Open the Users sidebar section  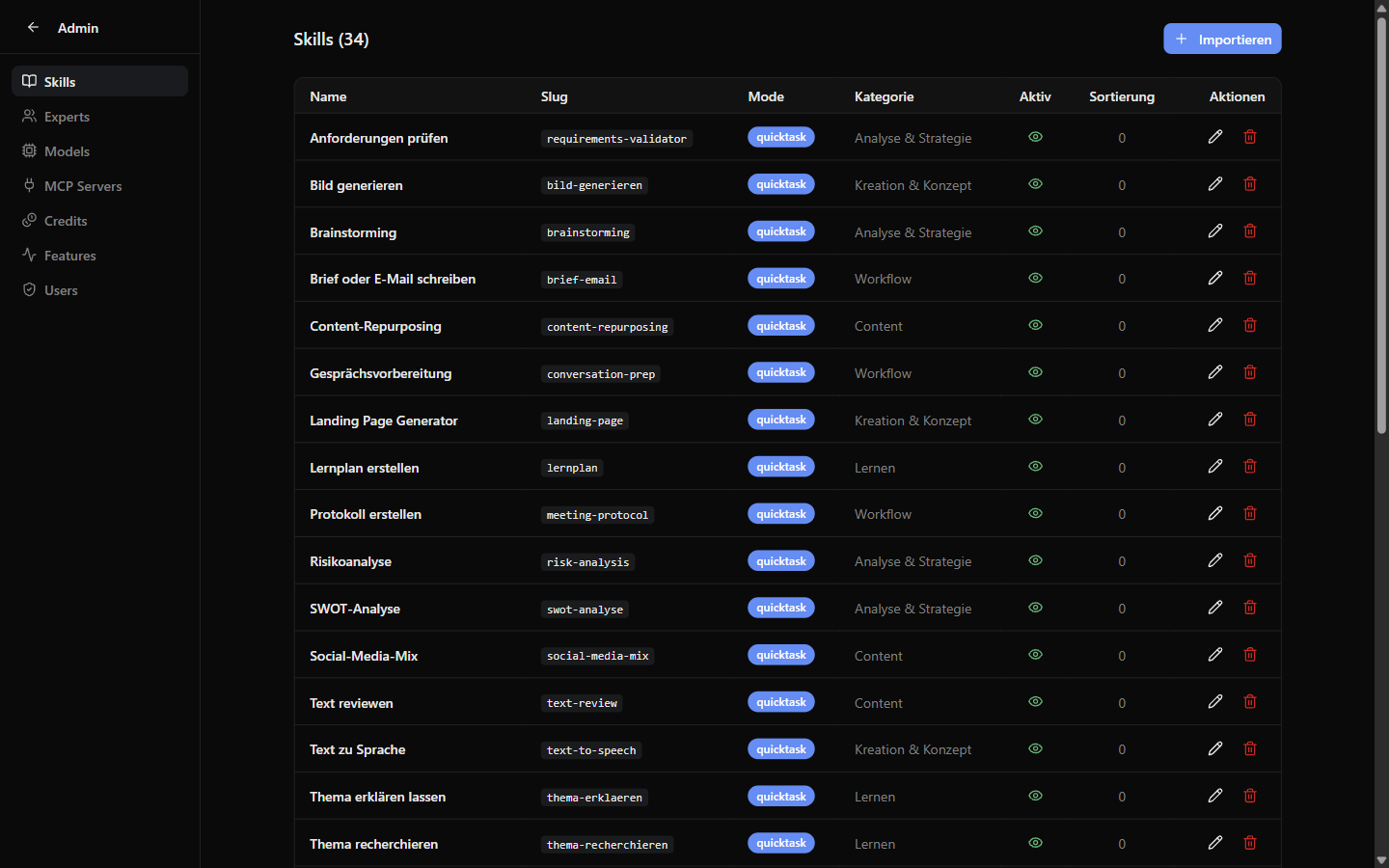point(99,289)
